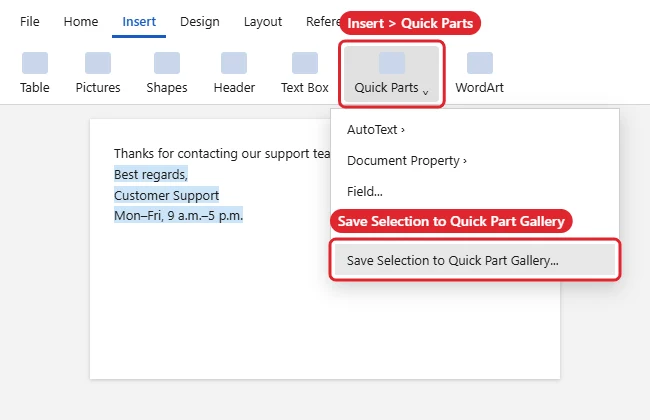Image resolution: width=650 pixels, height=420 pixels.
Task: Click the Pictures icon
Action: point(98,63)
